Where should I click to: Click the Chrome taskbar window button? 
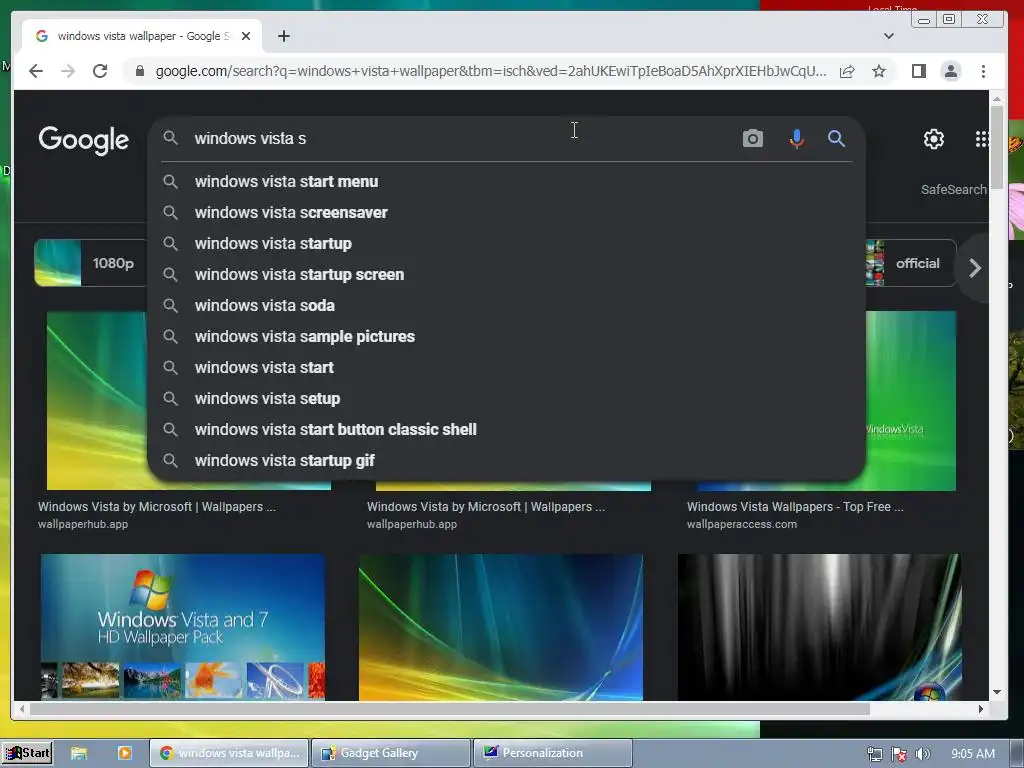pyautogui.click(x=229, y=753)
